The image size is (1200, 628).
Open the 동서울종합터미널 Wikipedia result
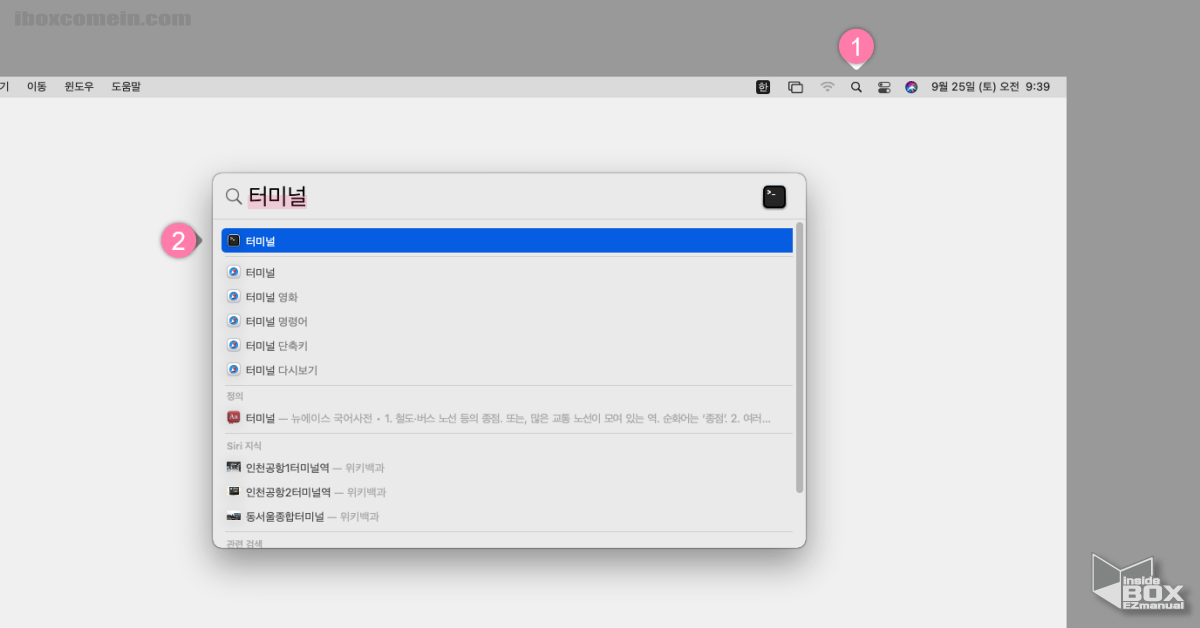tap(285, 517)
